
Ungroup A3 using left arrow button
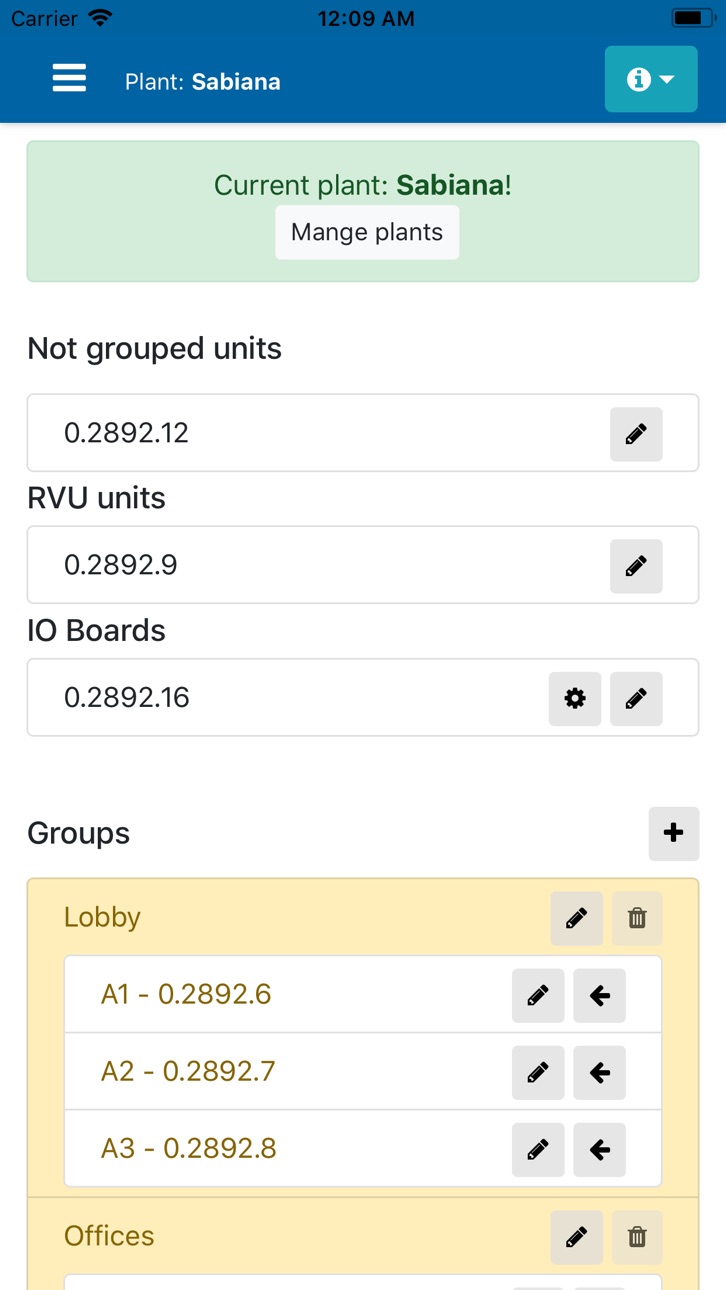click(599, 1150)
